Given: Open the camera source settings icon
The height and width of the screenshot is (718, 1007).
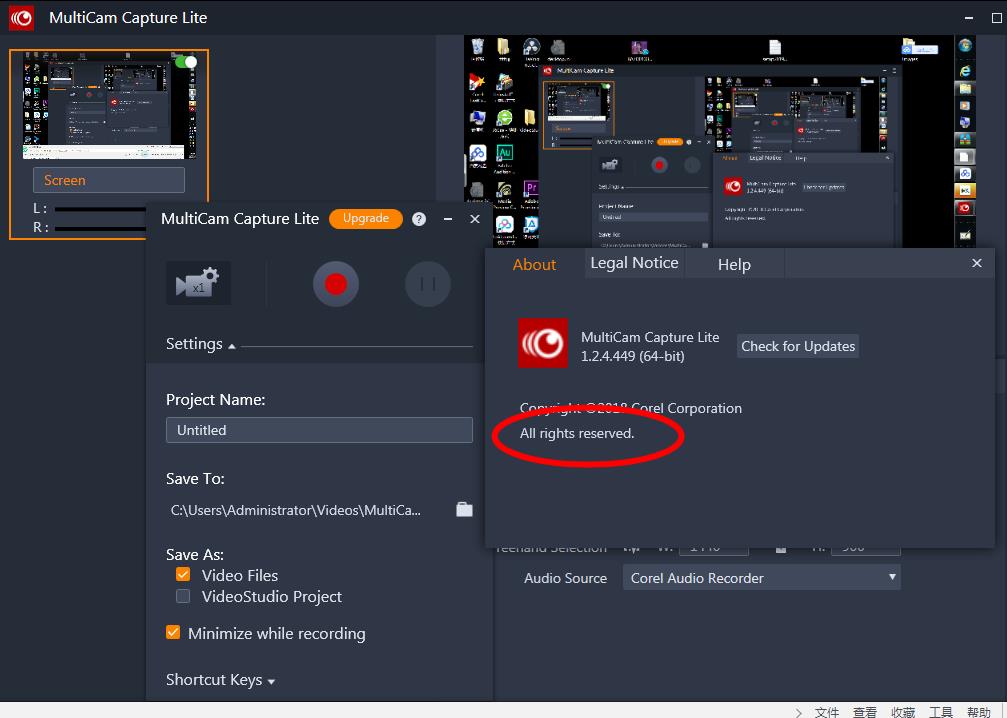Looking at the screenshot, I should [x=198, y=283].
